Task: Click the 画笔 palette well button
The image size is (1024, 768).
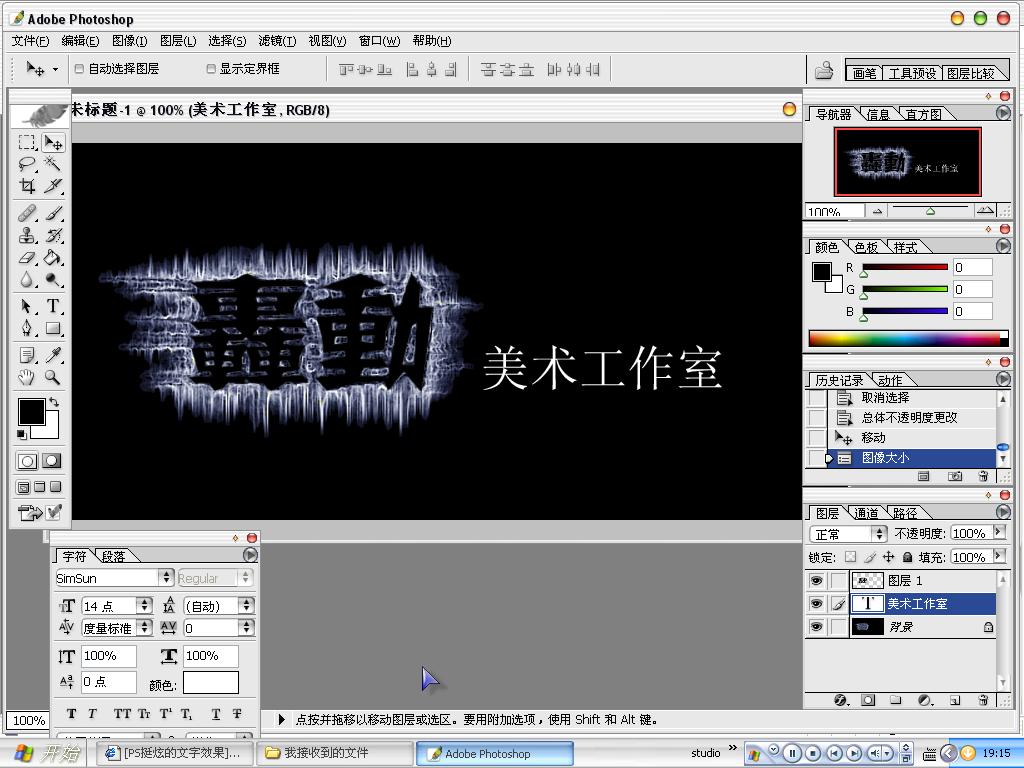Action: pos(865,73)
